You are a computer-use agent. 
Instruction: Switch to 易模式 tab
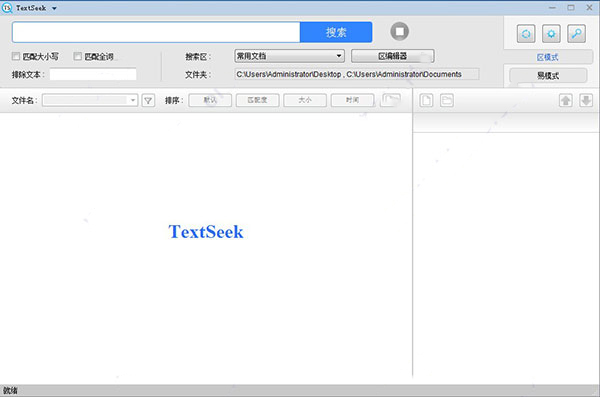pyautogui.click(x=548, y=75)
